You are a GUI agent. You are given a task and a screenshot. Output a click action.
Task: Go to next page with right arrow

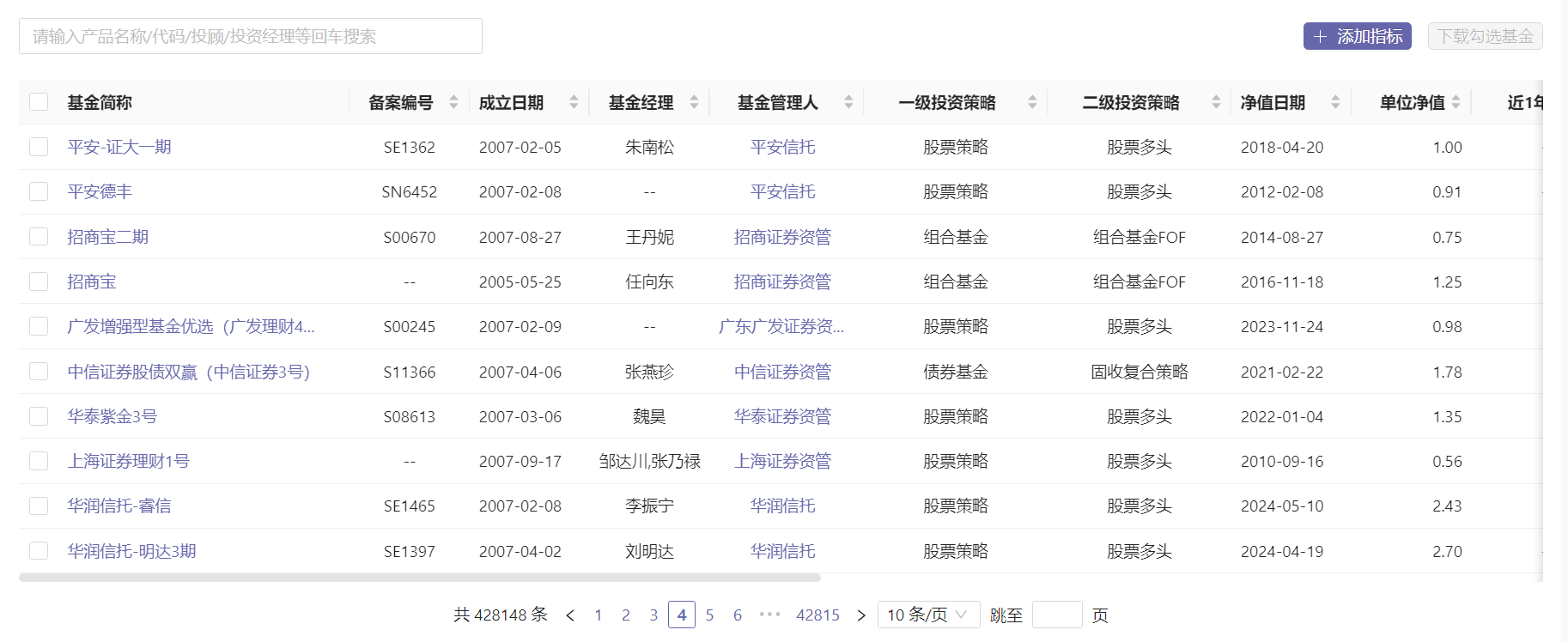(x=861, y=615)
